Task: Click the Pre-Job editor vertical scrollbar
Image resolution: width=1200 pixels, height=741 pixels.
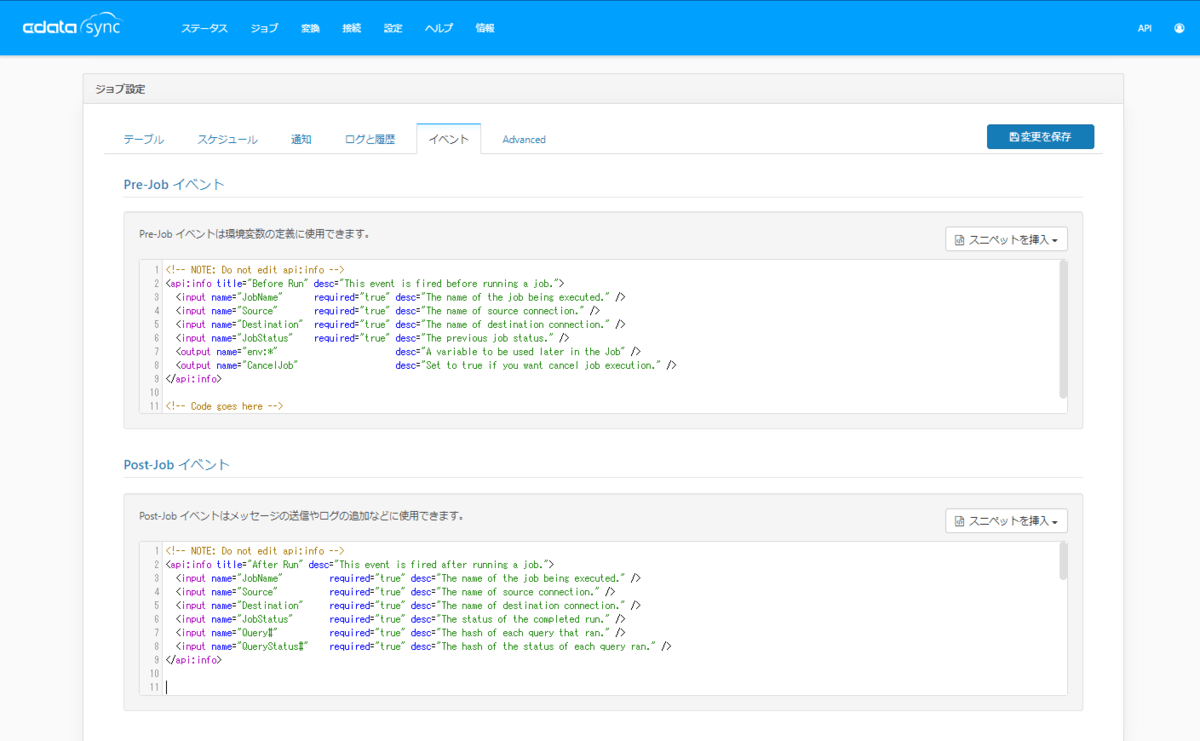Action: point(1063,330)
